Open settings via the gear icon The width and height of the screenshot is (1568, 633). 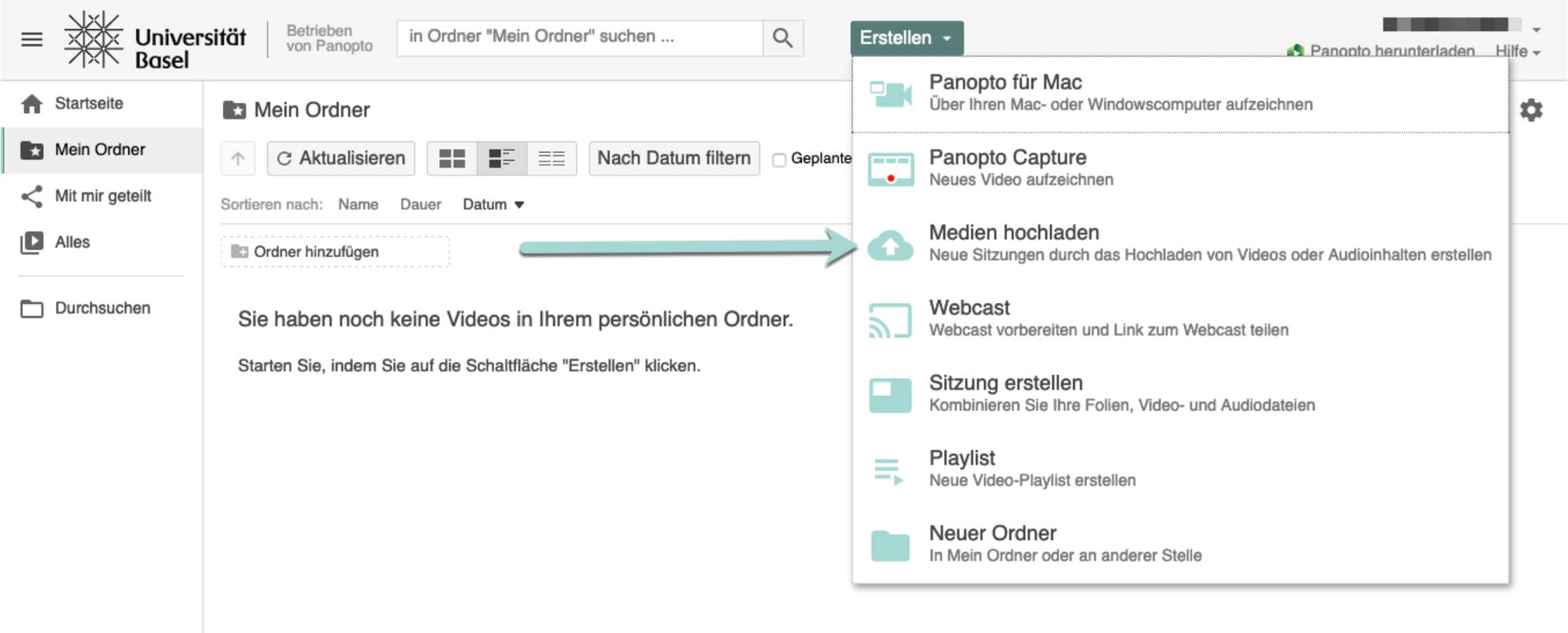1531,109
